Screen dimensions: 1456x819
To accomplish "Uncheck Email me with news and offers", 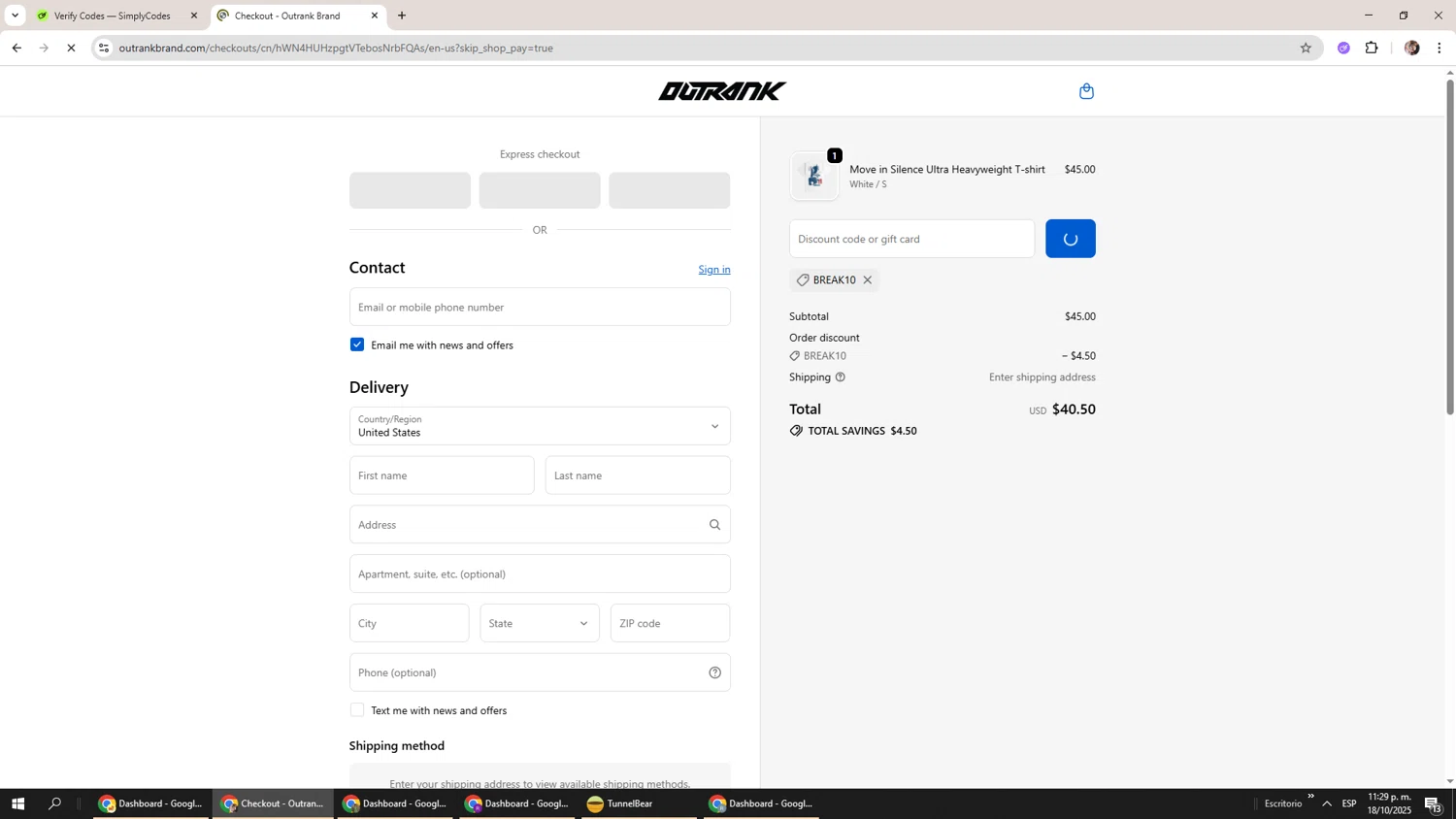I will (357, 344).
